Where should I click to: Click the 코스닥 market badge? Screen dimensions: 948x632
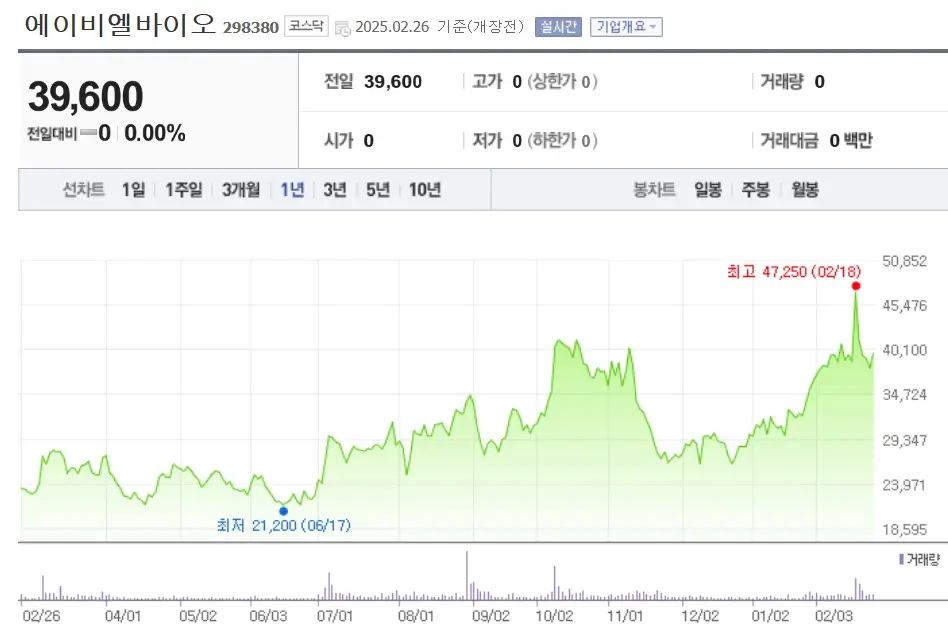coord(308,27)
